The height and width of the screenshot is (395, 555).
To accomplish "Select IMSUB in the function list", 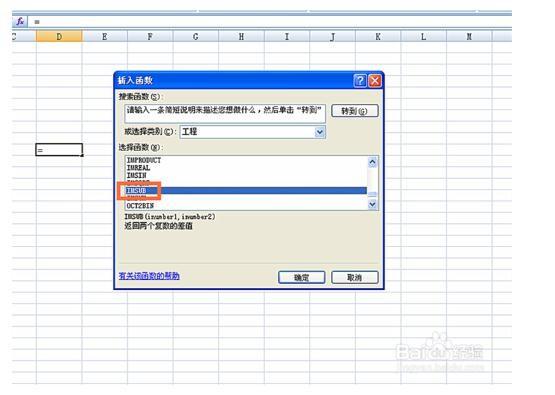I will click(246, 191).
